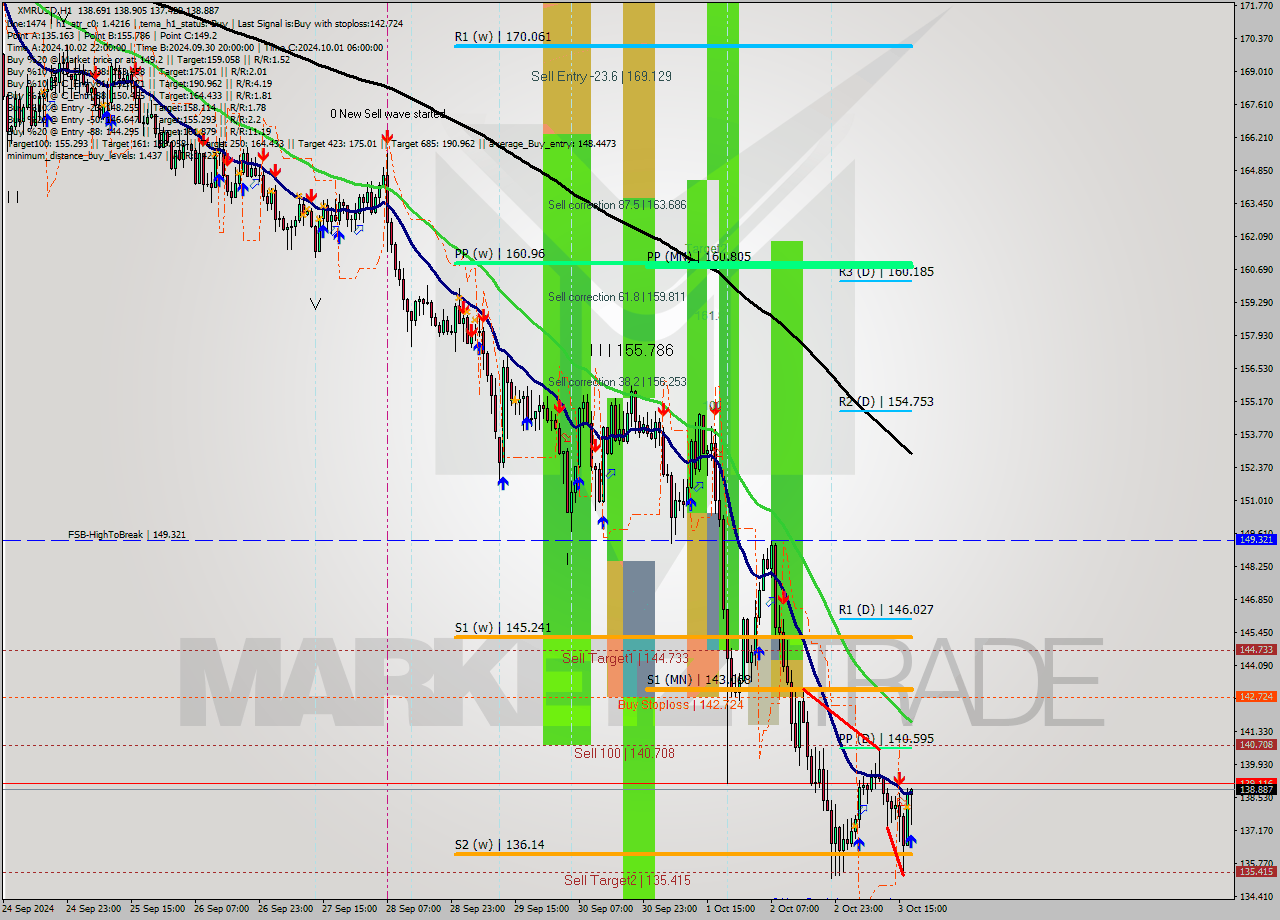Select the '0 New Sell wave started' annotation
1280x920 pixels.
(389, 114)
